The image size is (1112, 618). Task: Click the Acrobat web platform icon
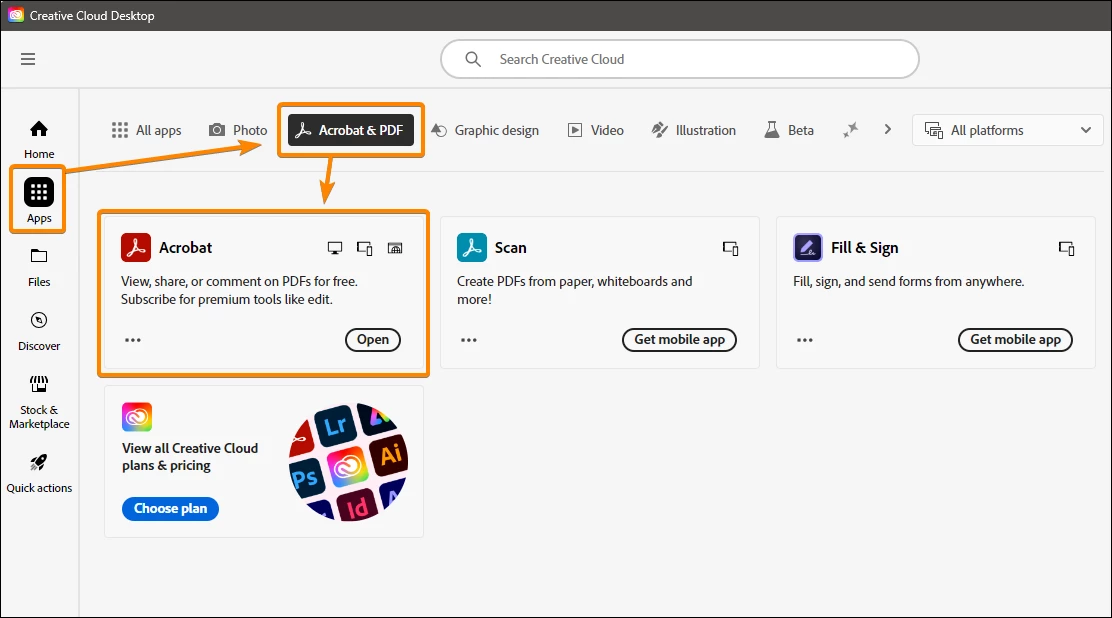pyautogui.click(x=395, y=248)
